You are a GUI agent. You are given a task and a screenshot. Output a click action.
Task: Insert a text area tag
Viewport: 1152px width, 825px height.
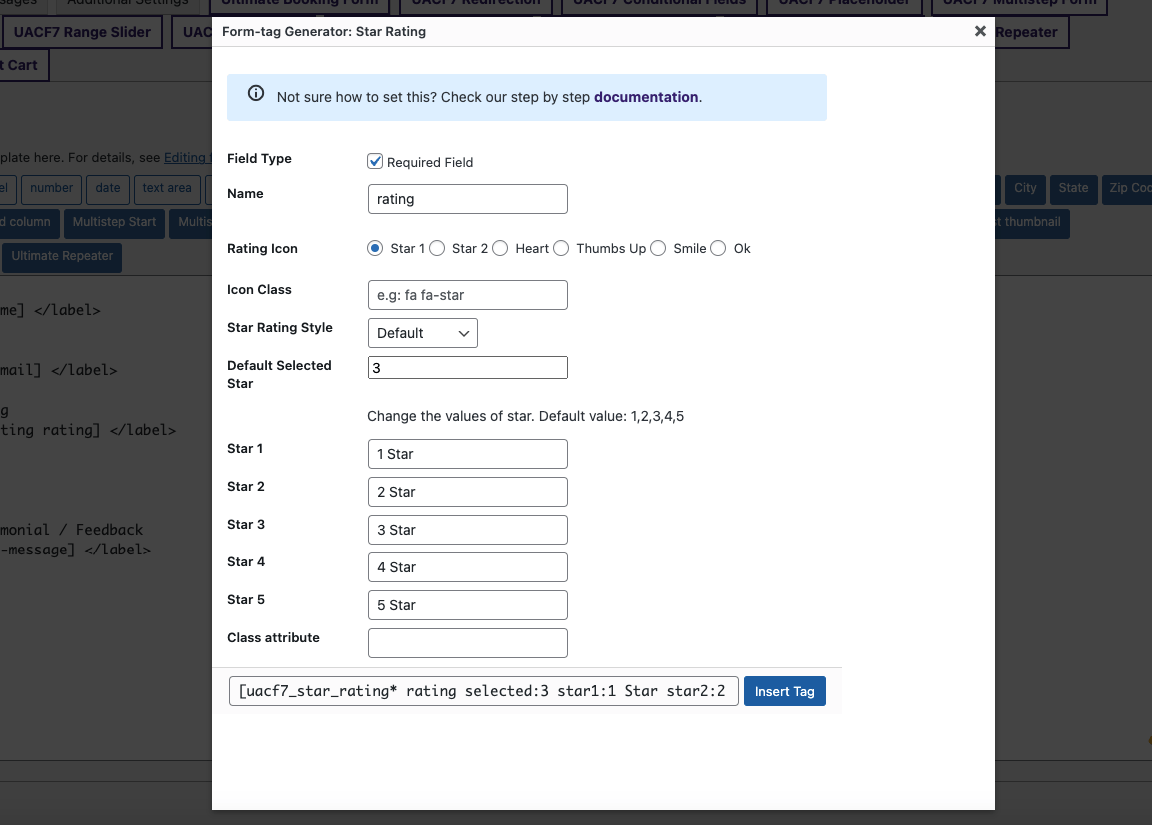[x=166, y=189]
